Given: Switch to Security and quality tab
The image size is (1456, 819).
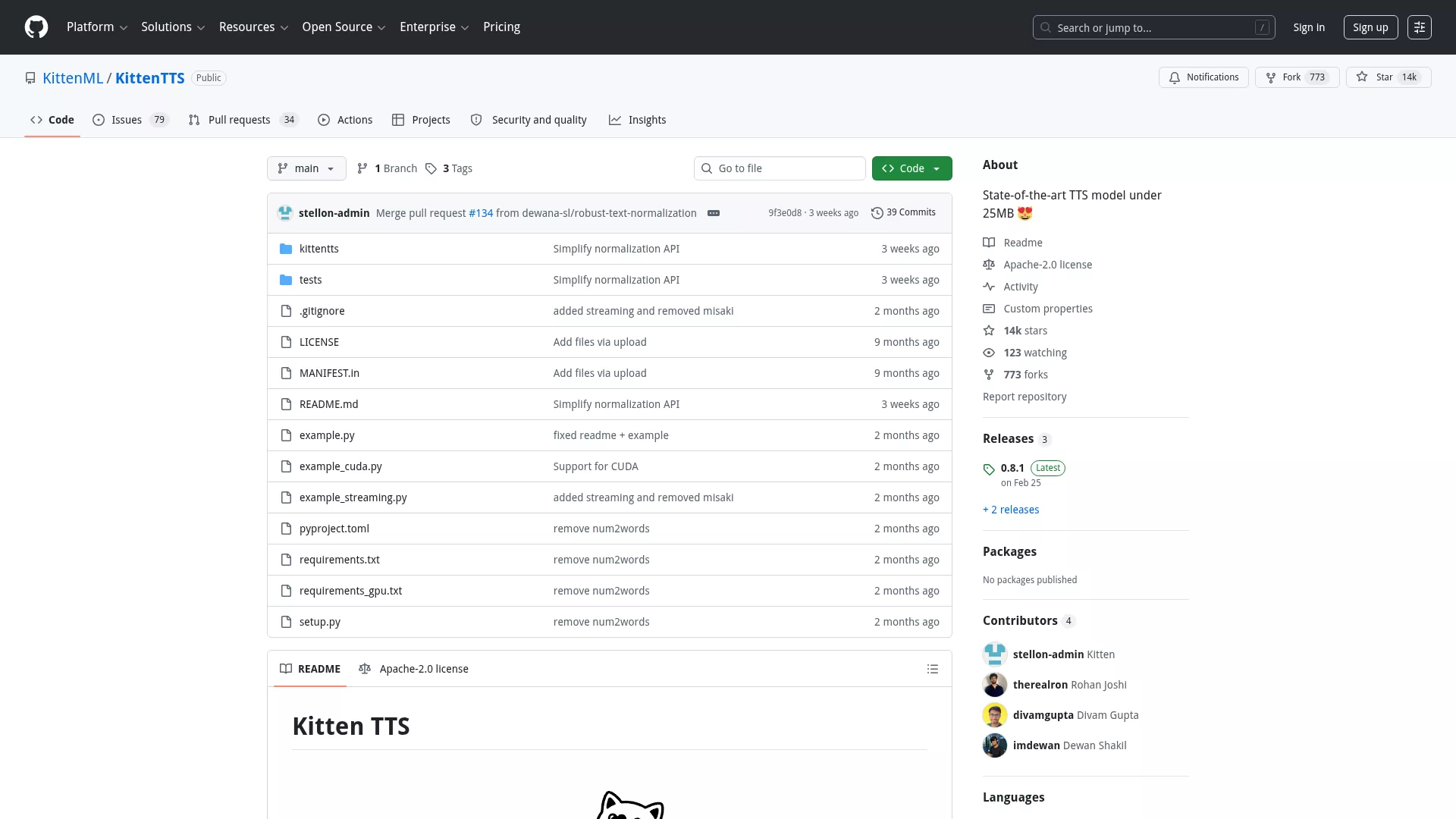Looking at the screenshot, I should tap(529, 120).
